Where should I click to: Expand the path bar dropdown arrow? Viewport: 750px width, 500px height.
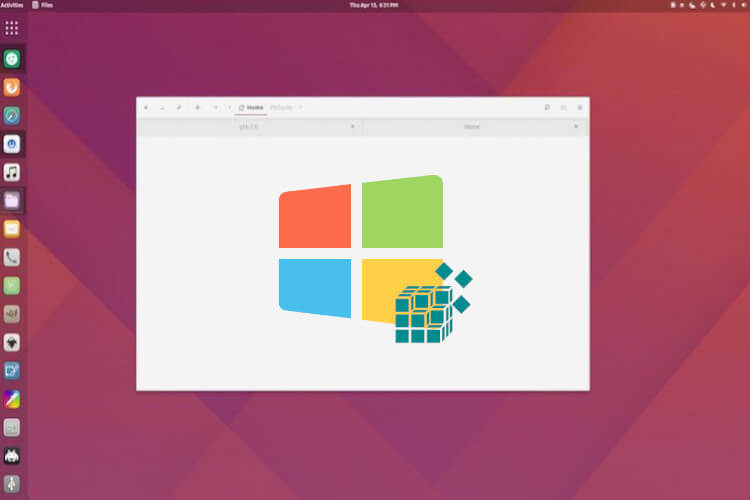coord(300,108)
